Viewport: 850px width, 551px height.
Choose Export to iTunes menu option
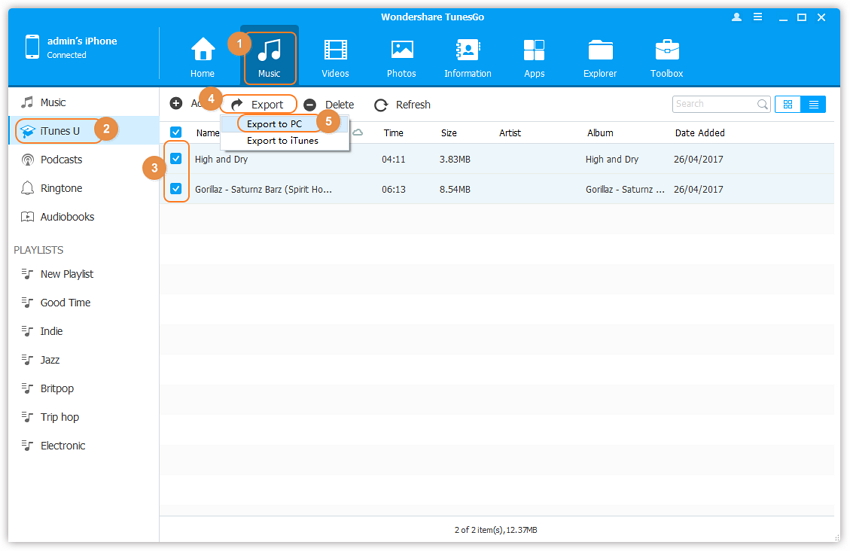point(282,141)
